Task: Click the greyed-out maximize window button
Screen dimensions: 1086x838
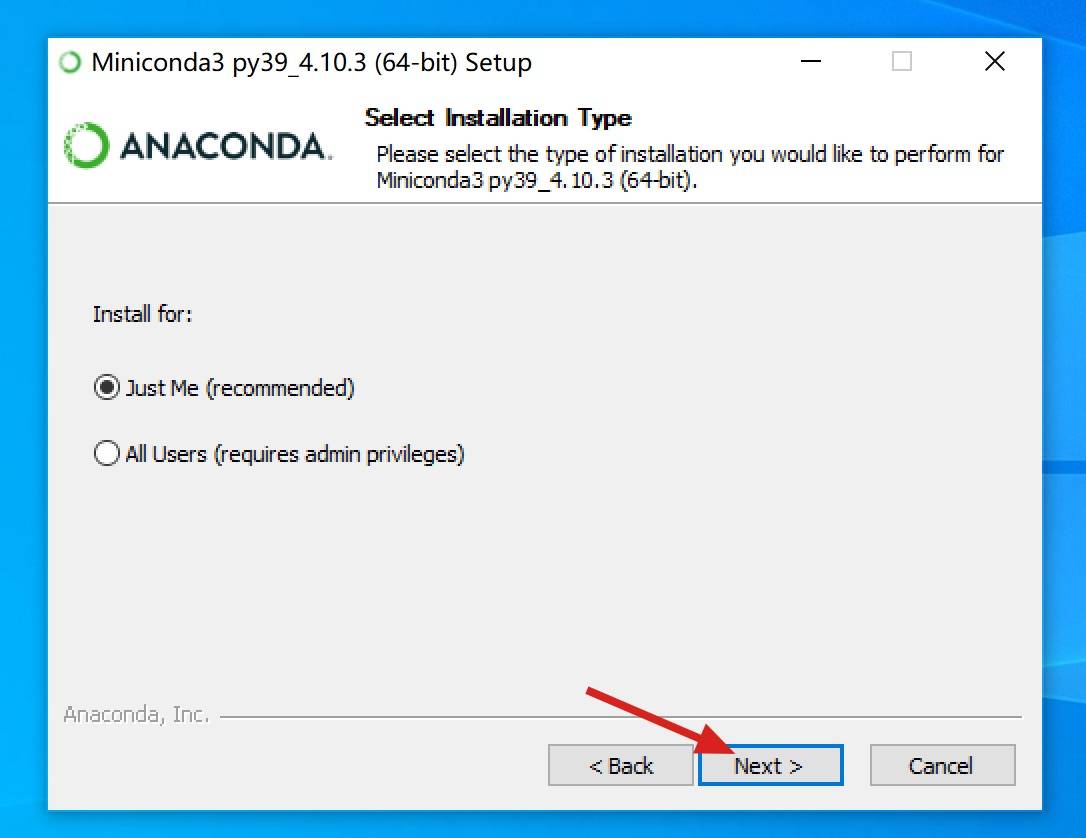Action: click(x=901, y=62)
